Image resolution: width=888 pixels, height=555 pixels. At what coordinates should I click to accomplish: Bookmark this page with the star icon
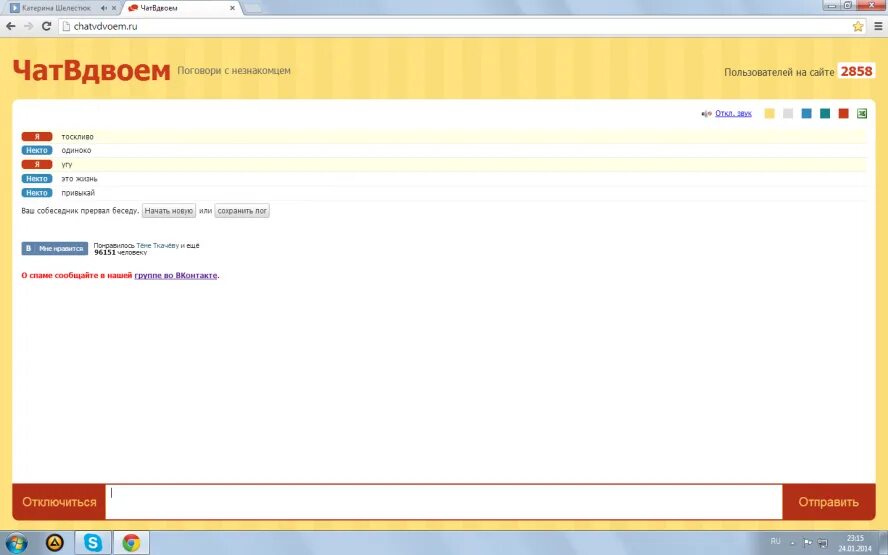(x=858, y=26)
